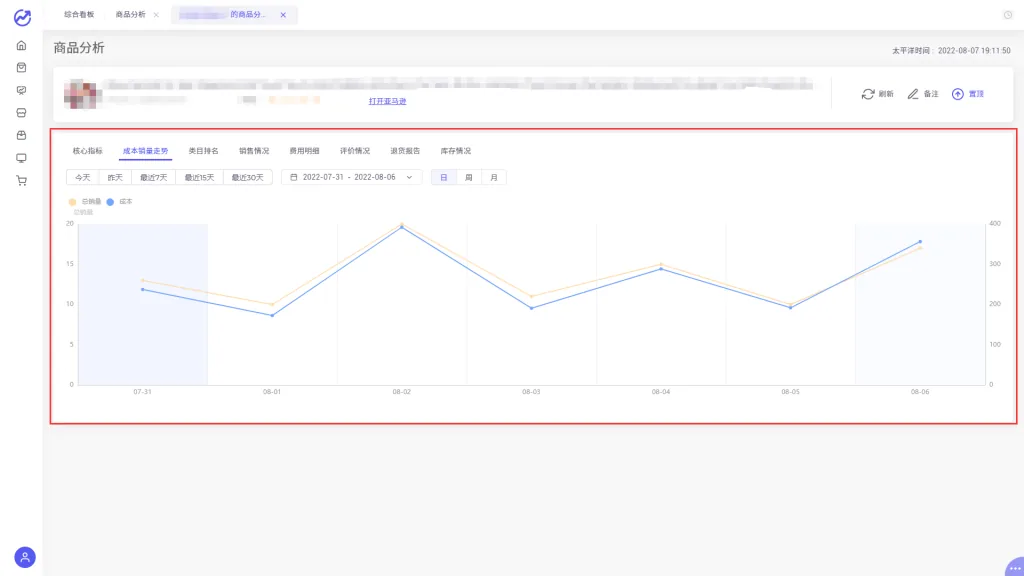Click the 刷新 refresh icon
Screen dimensions: 1024x576
click(868, 94)
